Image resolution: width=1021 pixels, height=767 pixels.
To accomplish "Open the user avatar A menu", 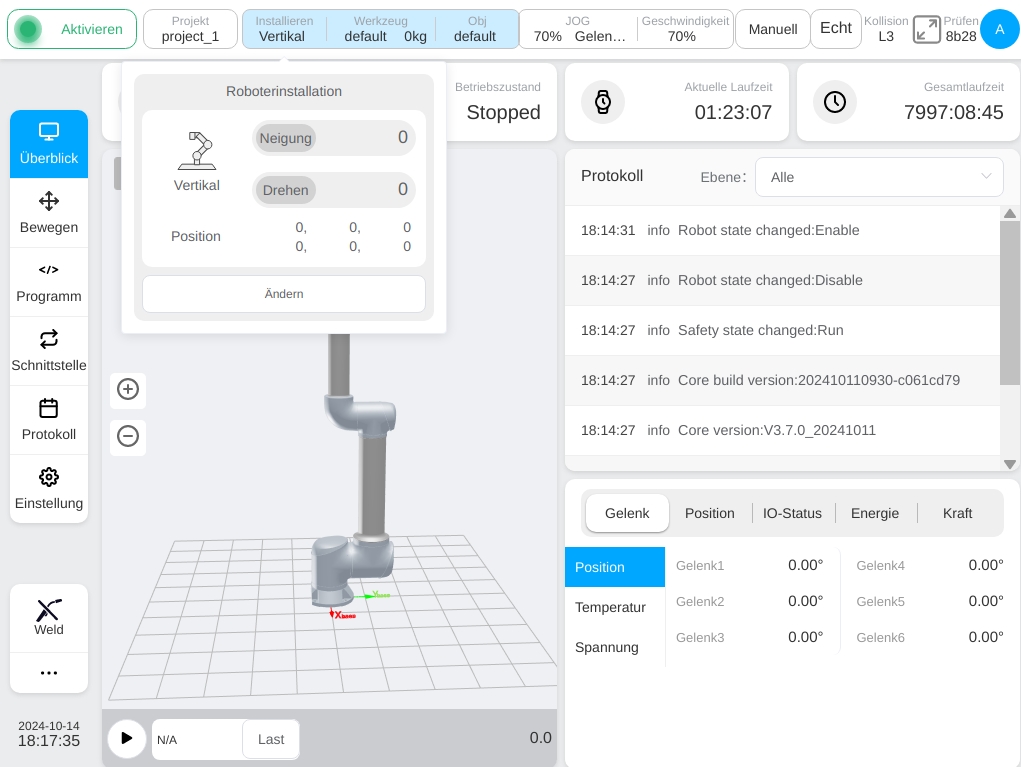I will [x=1000, y=29].
